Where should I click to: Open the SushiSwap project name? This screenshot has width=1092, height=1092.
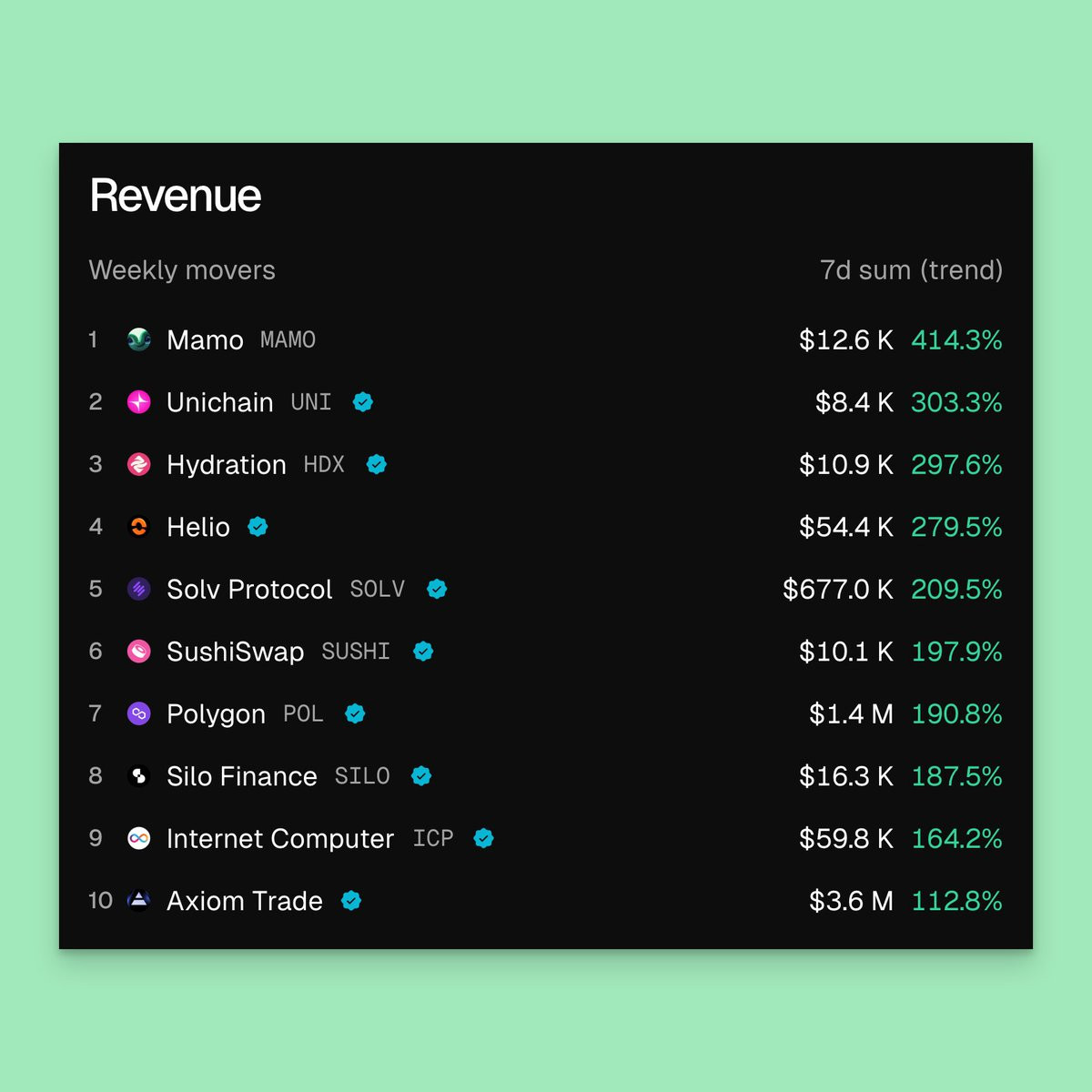236,652
